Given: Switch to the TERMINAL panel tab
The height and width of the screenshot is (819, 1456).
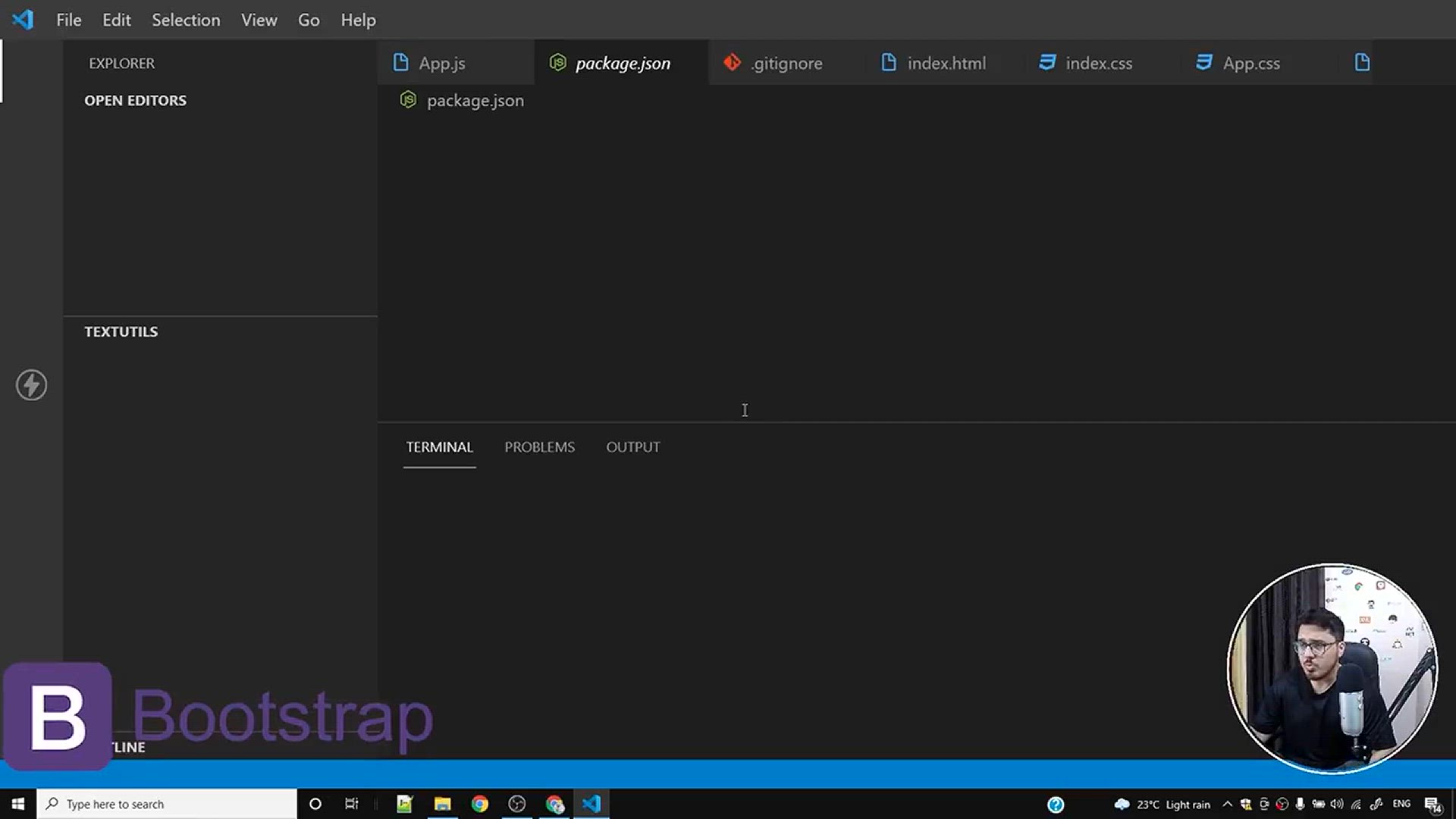Looking at the screenshot, I should coord(439,447).
